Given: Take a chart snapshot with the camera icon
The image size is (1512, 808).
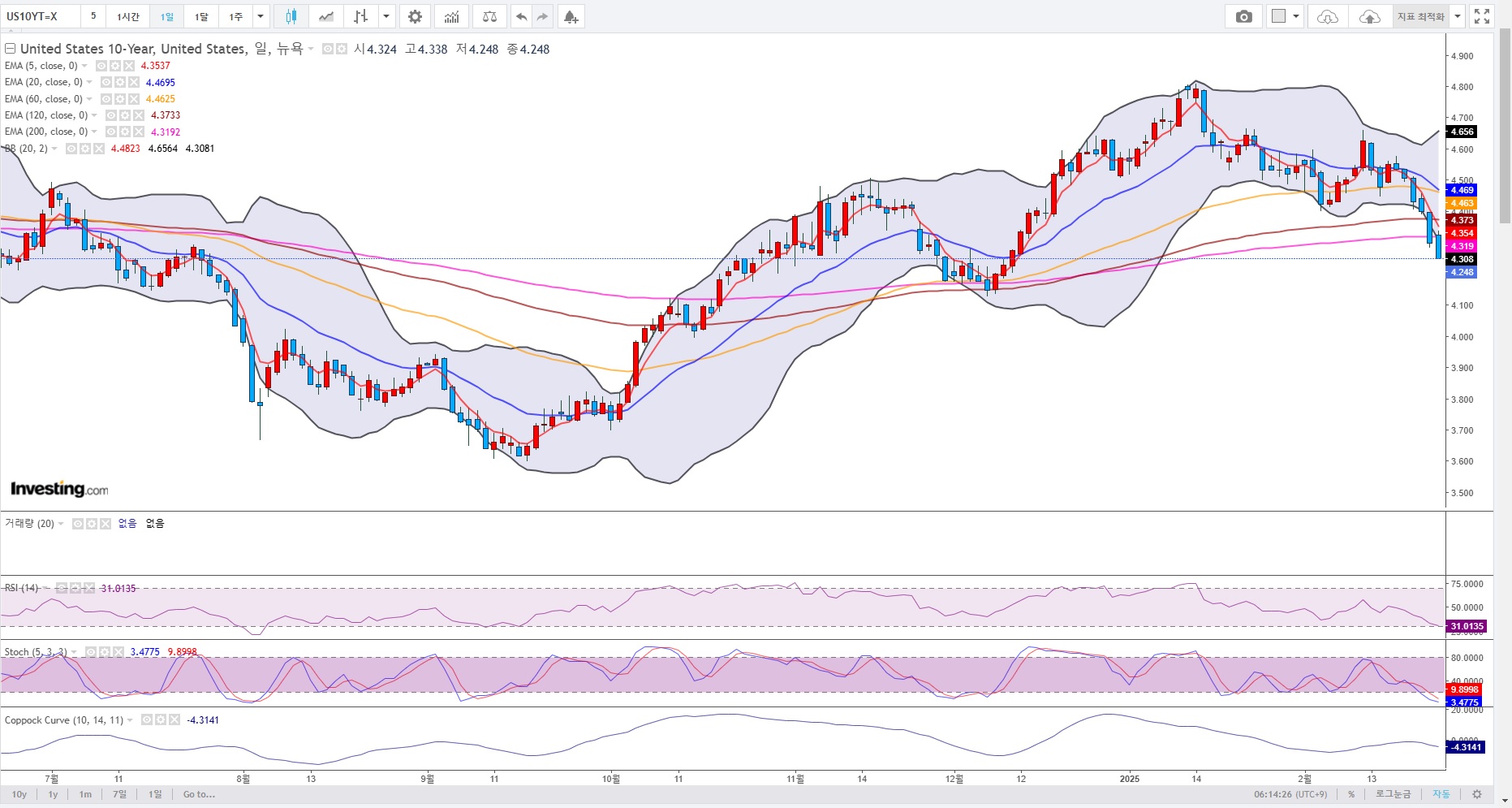Looking at the screenshot, I should [1243, 16].
